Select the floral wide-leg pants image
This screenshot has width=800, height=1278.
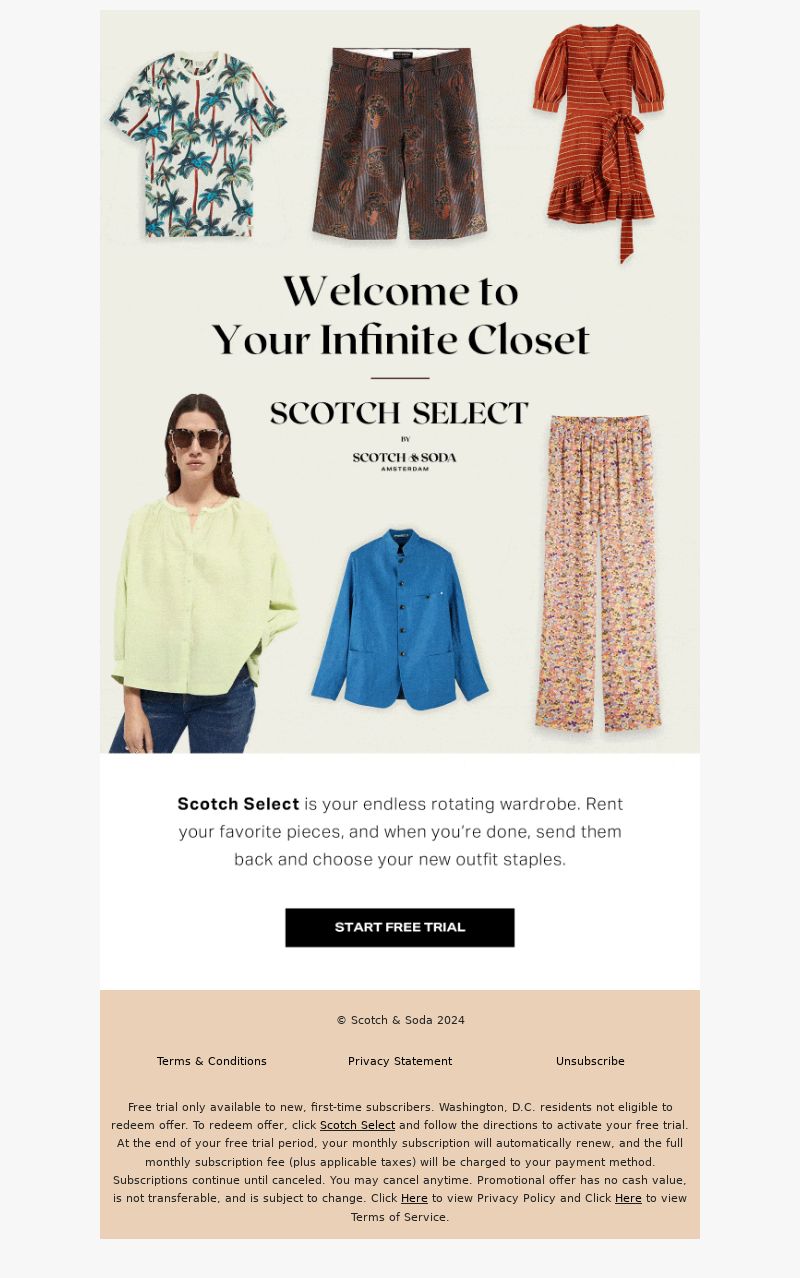coord(598,573)
